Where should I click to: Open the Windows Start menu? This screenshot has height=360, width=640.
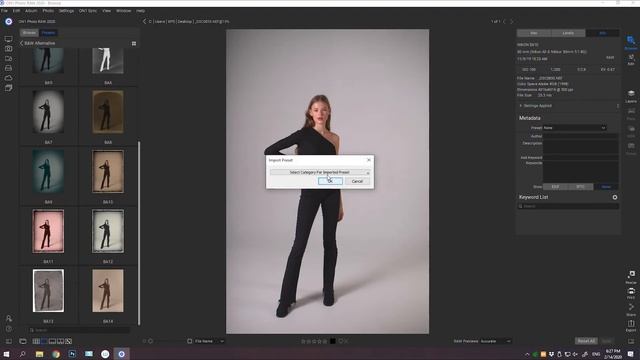(7, 354)
